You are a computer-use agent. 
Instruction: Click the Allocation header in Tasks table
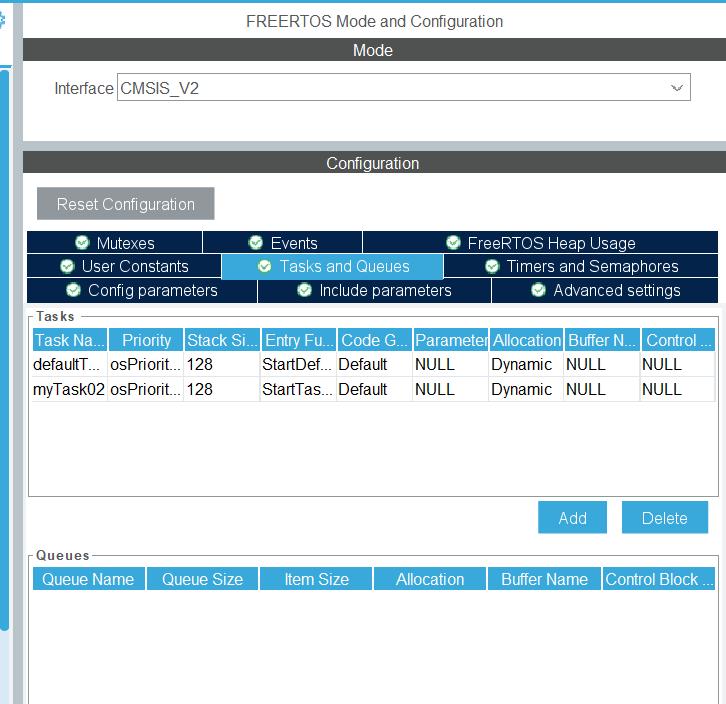coord(527,340)
